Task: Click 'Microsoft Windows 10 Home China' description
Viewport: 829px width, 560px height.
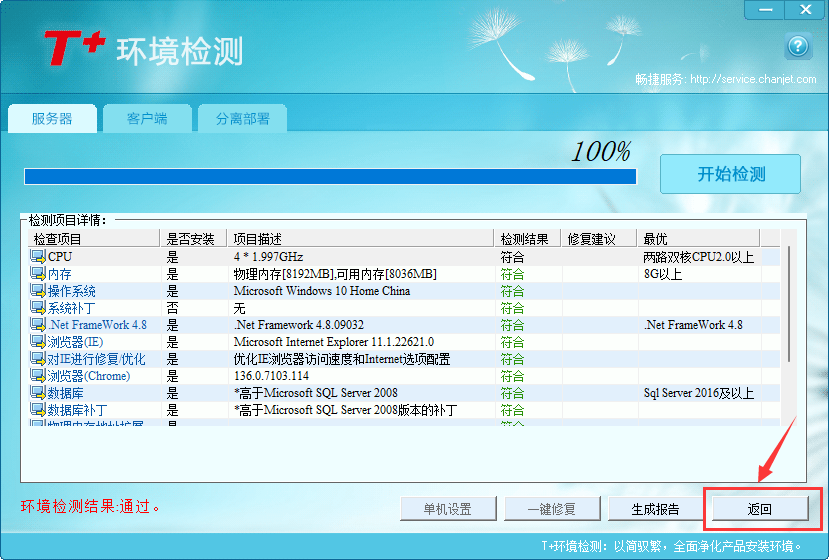Action: 321,291
